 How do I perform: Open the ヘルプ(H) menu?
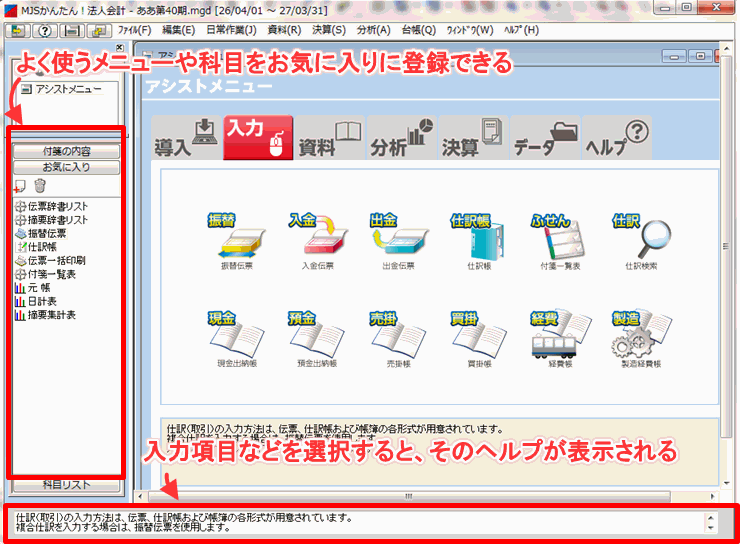pos(521,30)
